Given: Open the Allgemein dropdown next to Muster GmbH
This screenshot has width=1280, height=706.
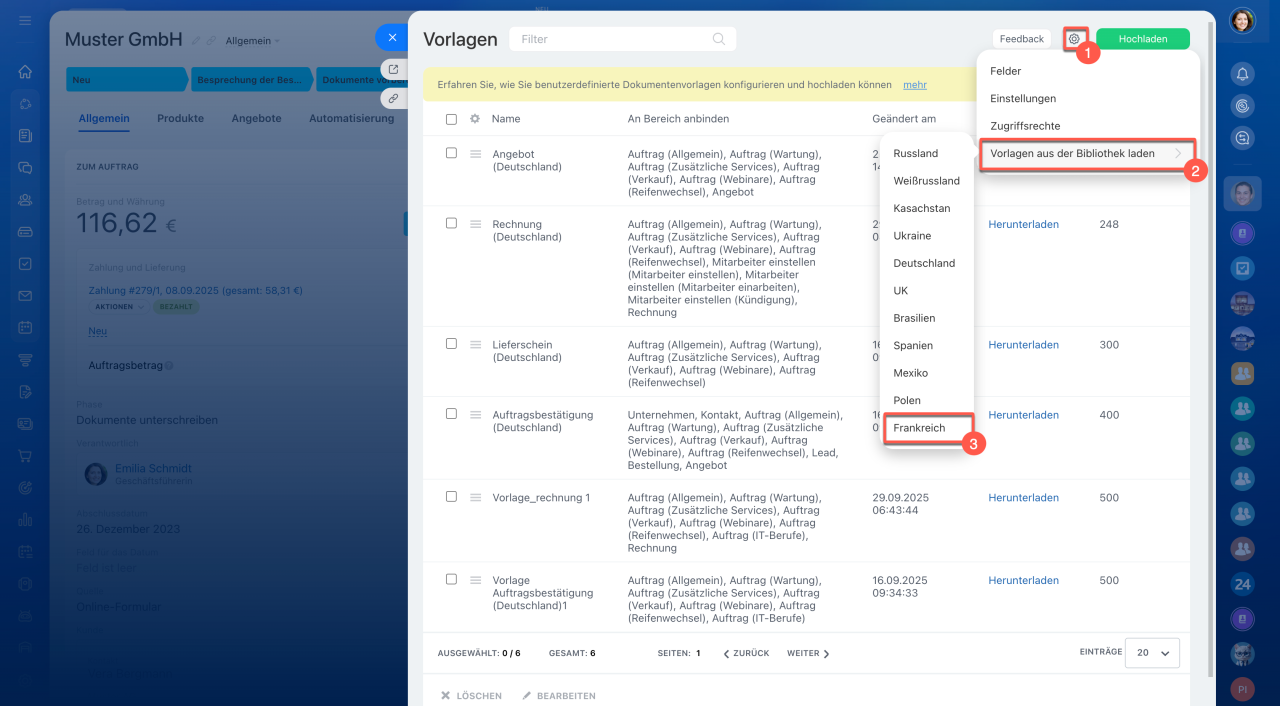Looking at the screenshot, I should click(x=253, y=41).
